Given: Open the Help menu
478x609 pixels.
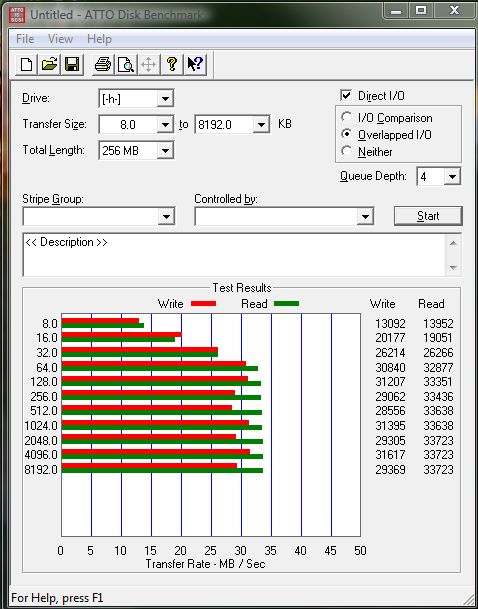Looking at the screenshot, I should pyautogui.click(x=99, y=39).
